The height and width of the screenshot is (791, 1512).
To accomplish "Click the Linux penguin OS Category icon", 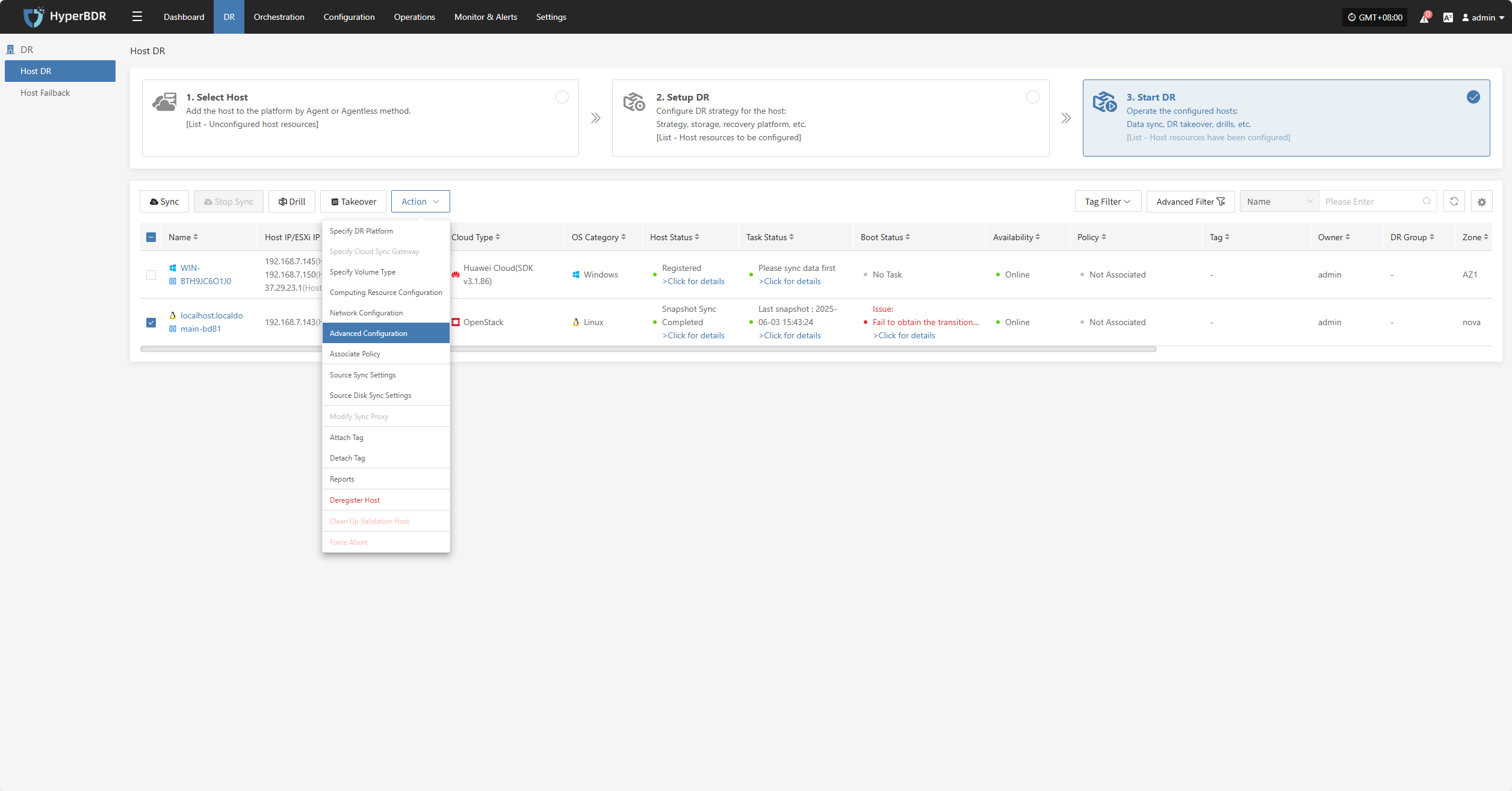I will coord(576,322).
